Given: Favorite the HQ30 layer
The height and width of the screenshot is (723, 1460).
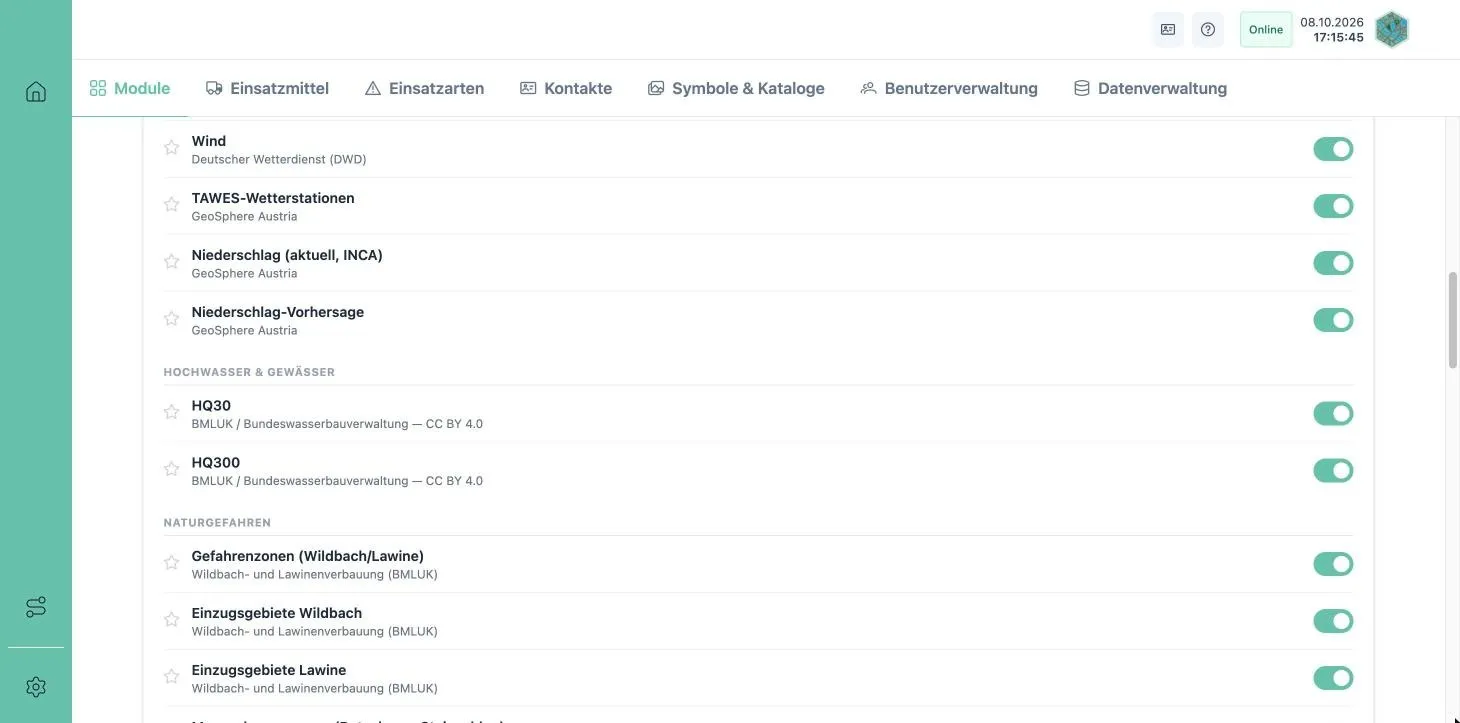Looking at the screenshot, I should 171,412.
